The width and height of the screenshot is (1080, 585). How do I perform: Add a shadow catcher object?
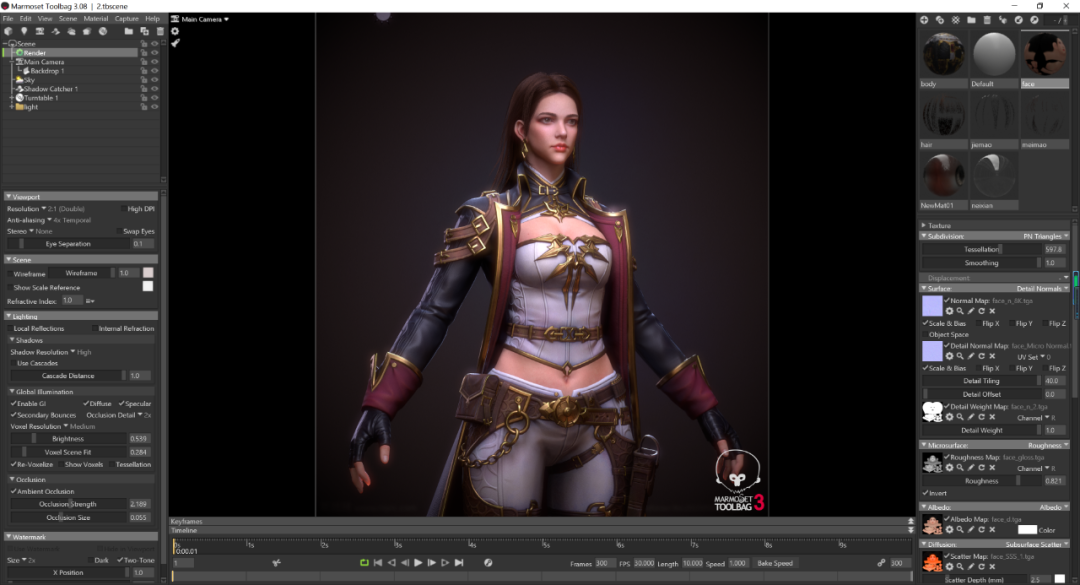pyautogui.click(x=56, y=31)
